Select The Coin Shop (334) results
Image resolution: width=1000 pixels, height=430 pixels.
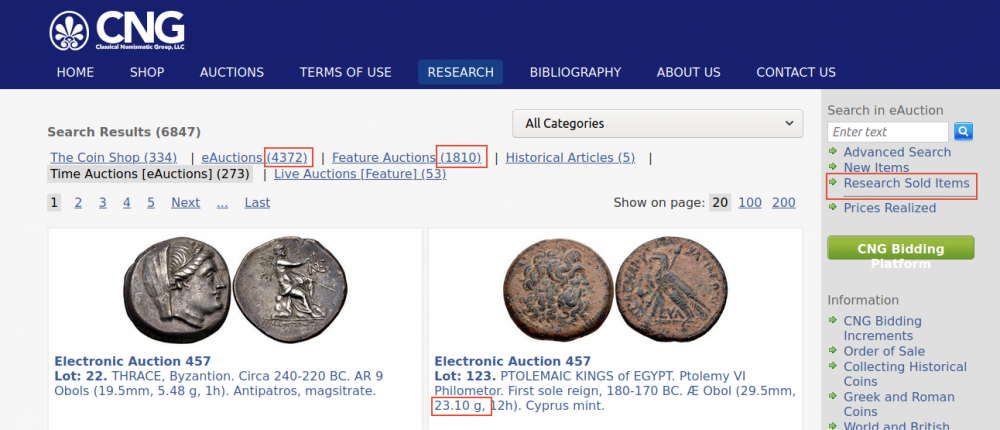click(x=114, y=158)
